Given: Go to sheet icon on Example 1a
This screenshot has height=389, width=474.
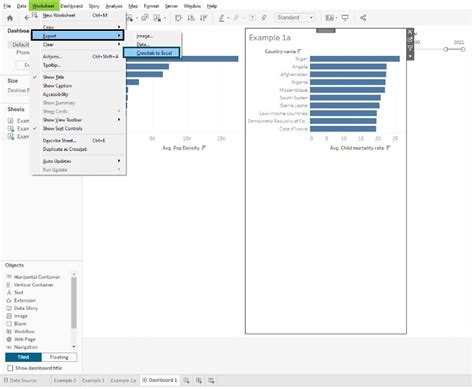Looking at the screenshot, I should [x=410, y=40].
